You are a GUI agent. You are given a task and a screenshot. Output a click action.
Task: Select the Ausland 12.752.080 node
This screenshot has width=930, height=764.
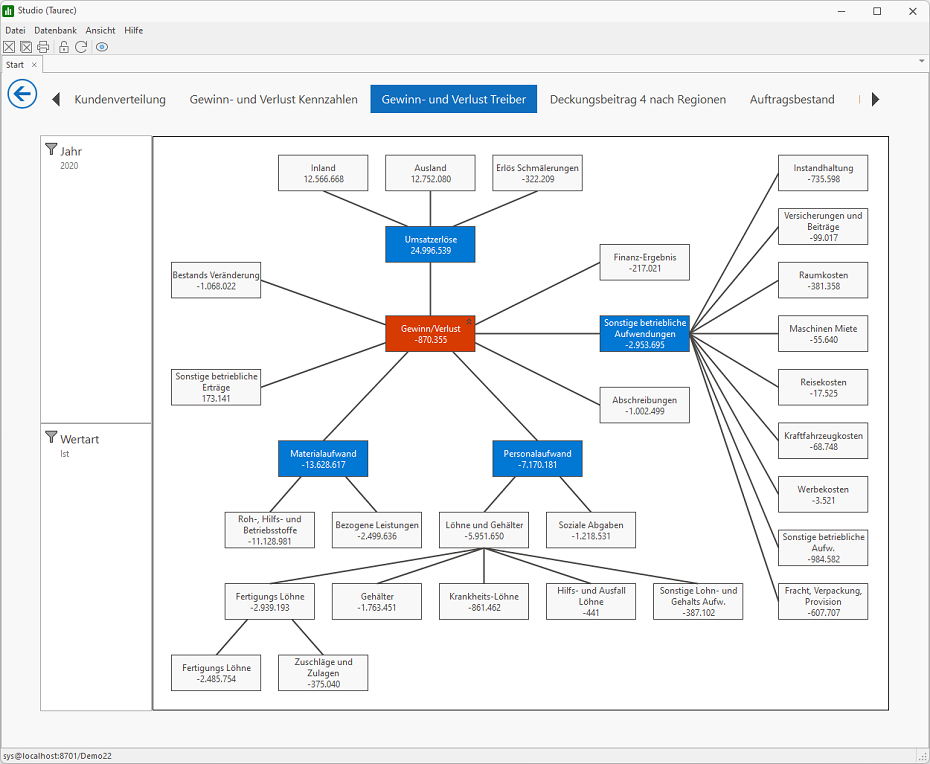tap(430, 173)
